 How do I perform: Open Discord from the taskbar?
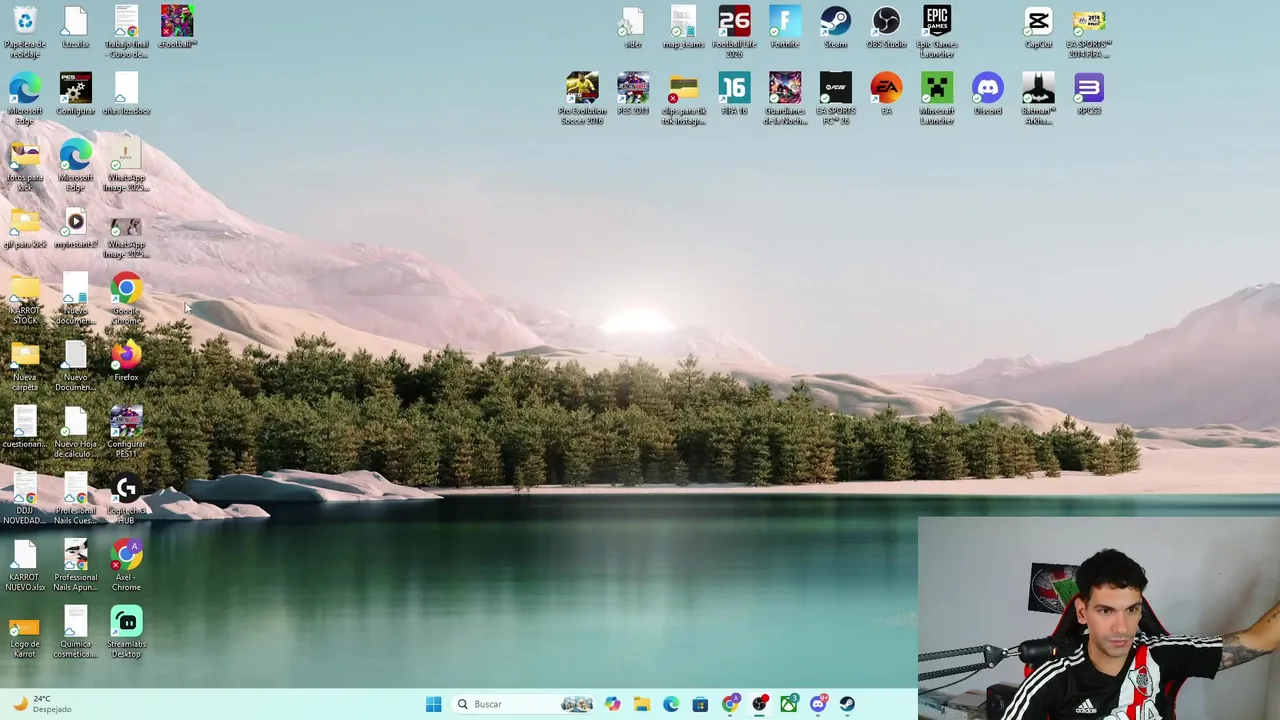[x=818, y=704]
